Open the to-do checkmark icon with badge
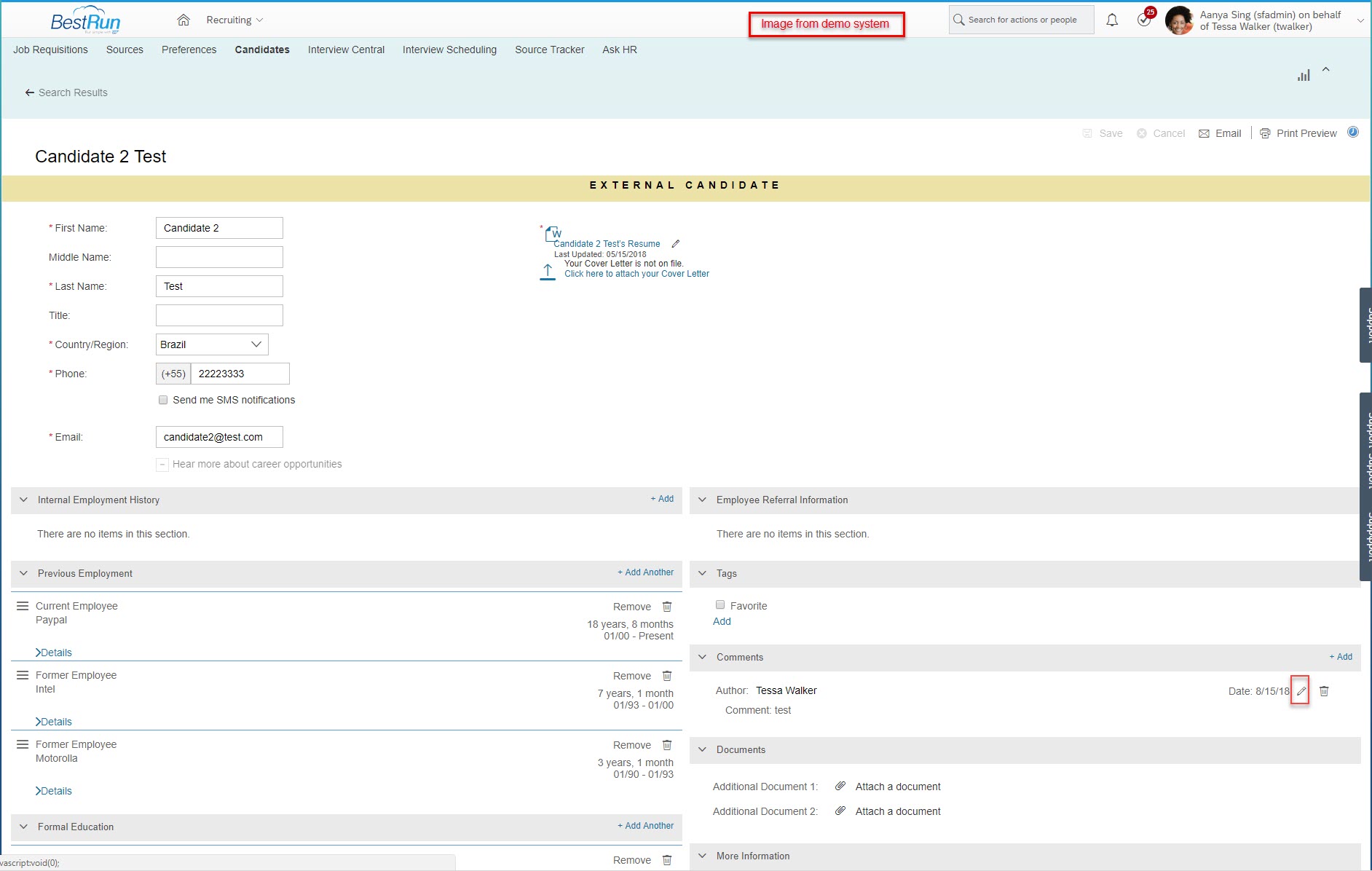 [x=1145, y=19]
